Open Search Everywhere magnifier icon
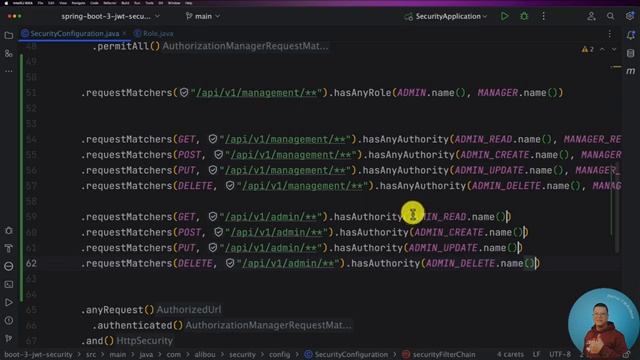This screenshot has height=360, width=640. click(x=610, y=16)
